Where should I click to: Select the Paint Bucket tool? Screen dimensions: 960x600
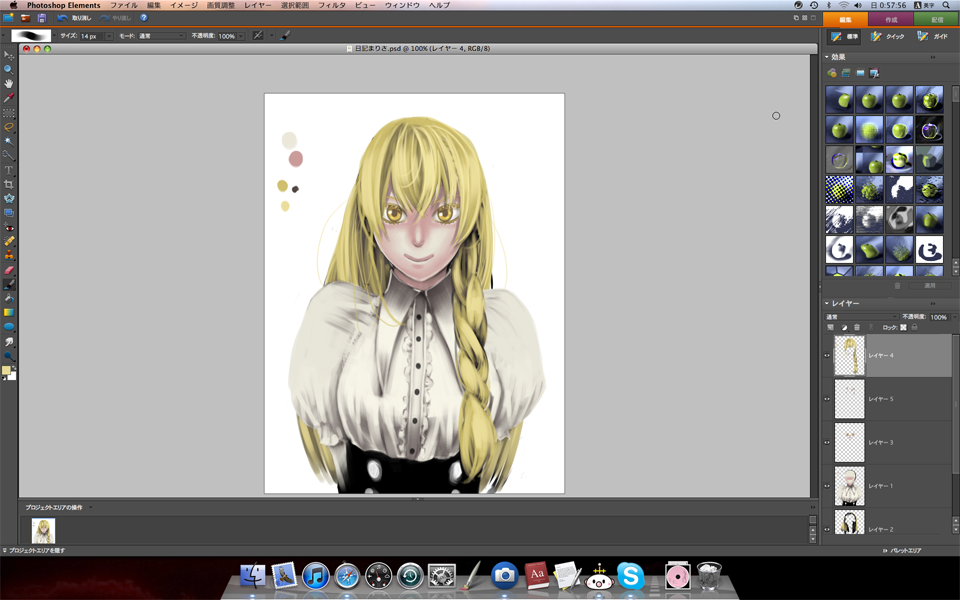coord(9,299)
